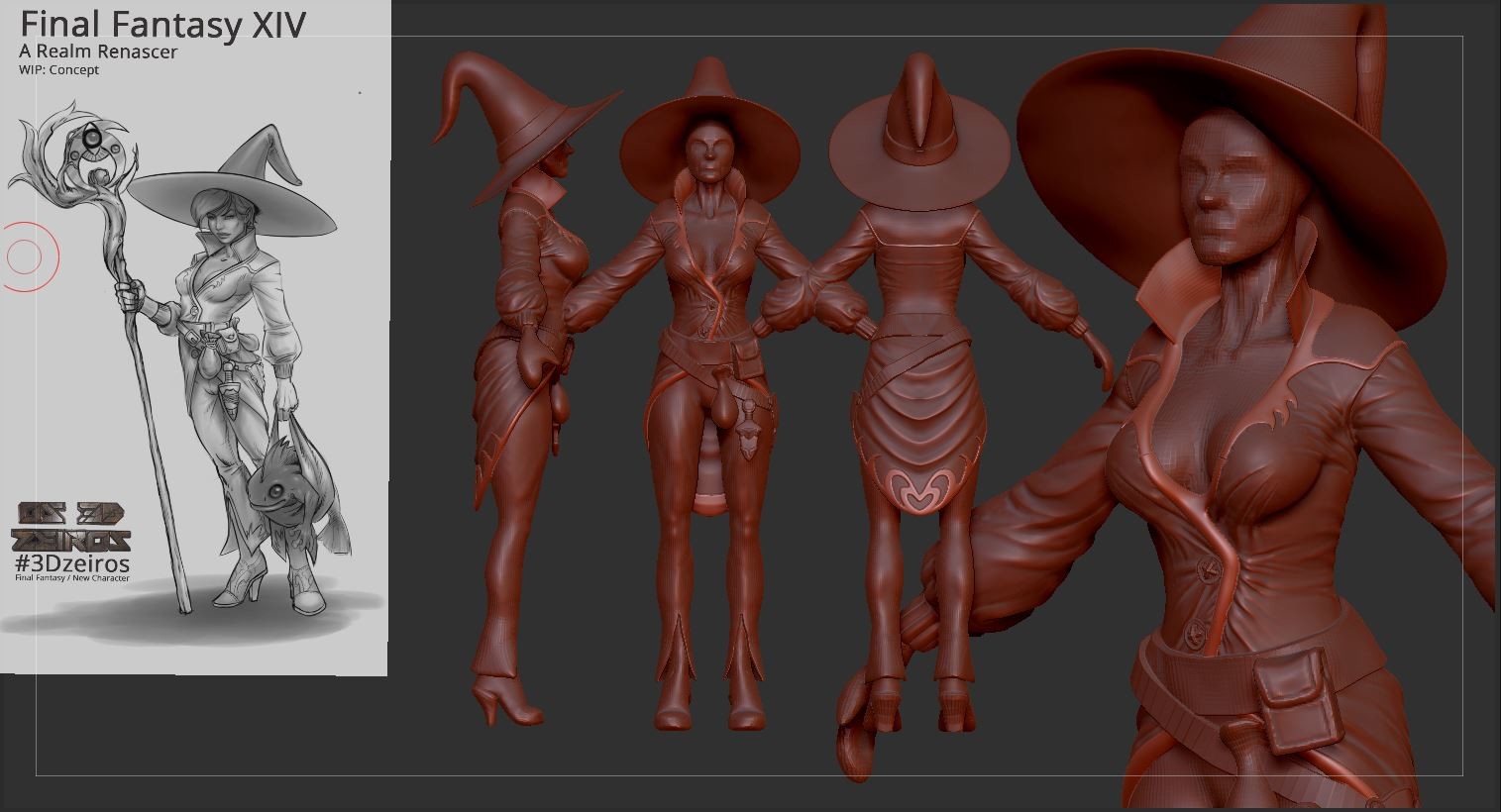
Task: Select the side-view sculpt of the witch
Action: 525,391
